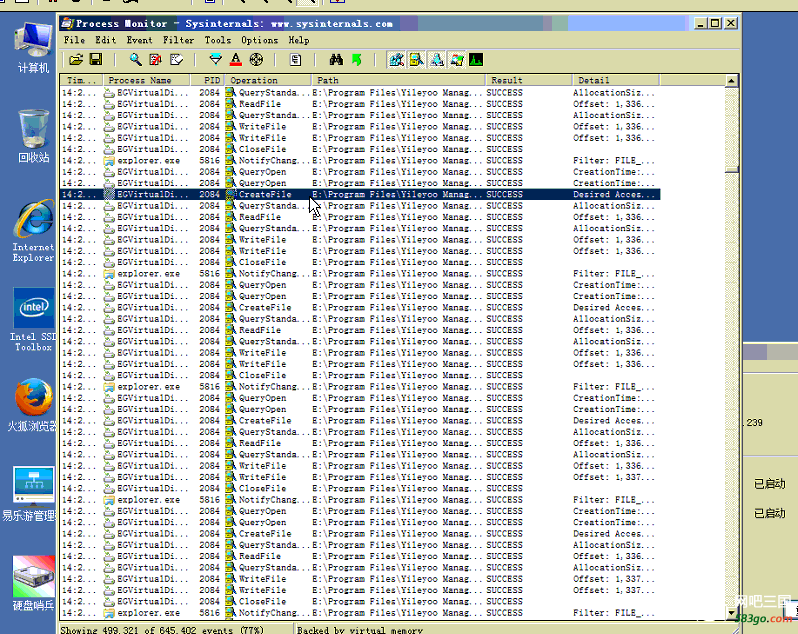Open Highlight settings with the red A icon
The height and width of the screenshot is (634, 798).
(236, 60)
